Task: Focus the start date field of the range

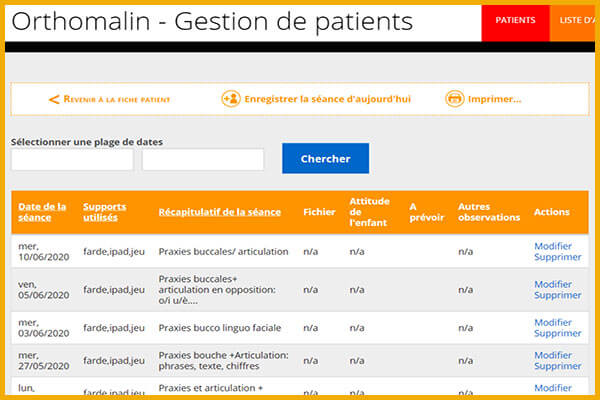Action: [x=72, y=159]
